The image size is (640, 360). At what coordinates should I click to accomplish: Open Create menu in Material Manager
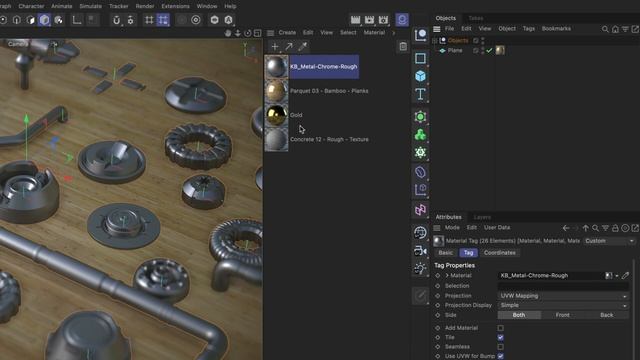(x=287, y=33)
